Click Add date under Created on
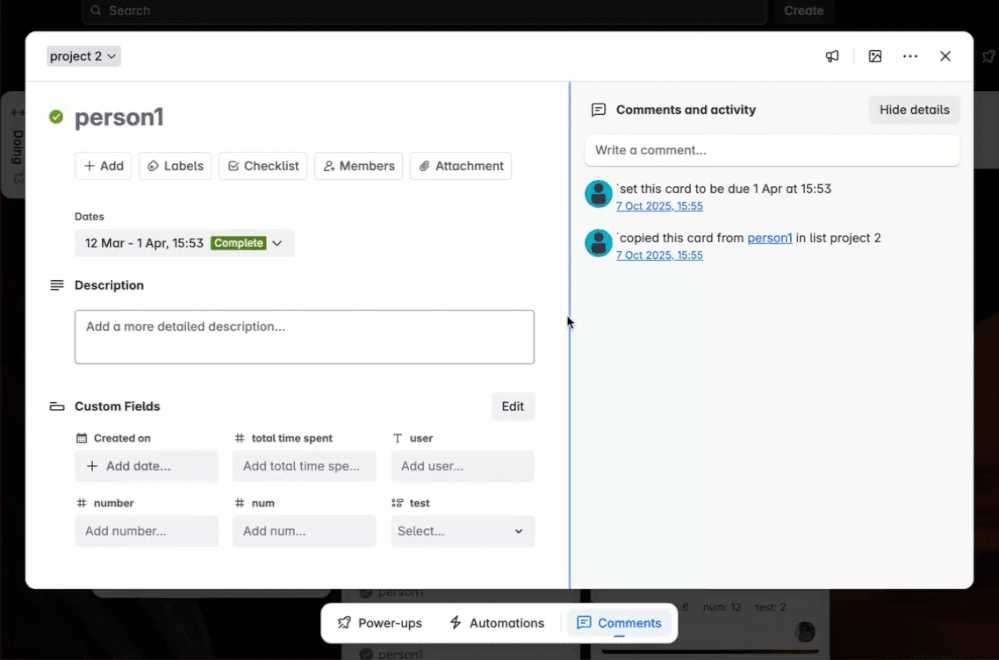999x660 pixels. coord(147,466)
